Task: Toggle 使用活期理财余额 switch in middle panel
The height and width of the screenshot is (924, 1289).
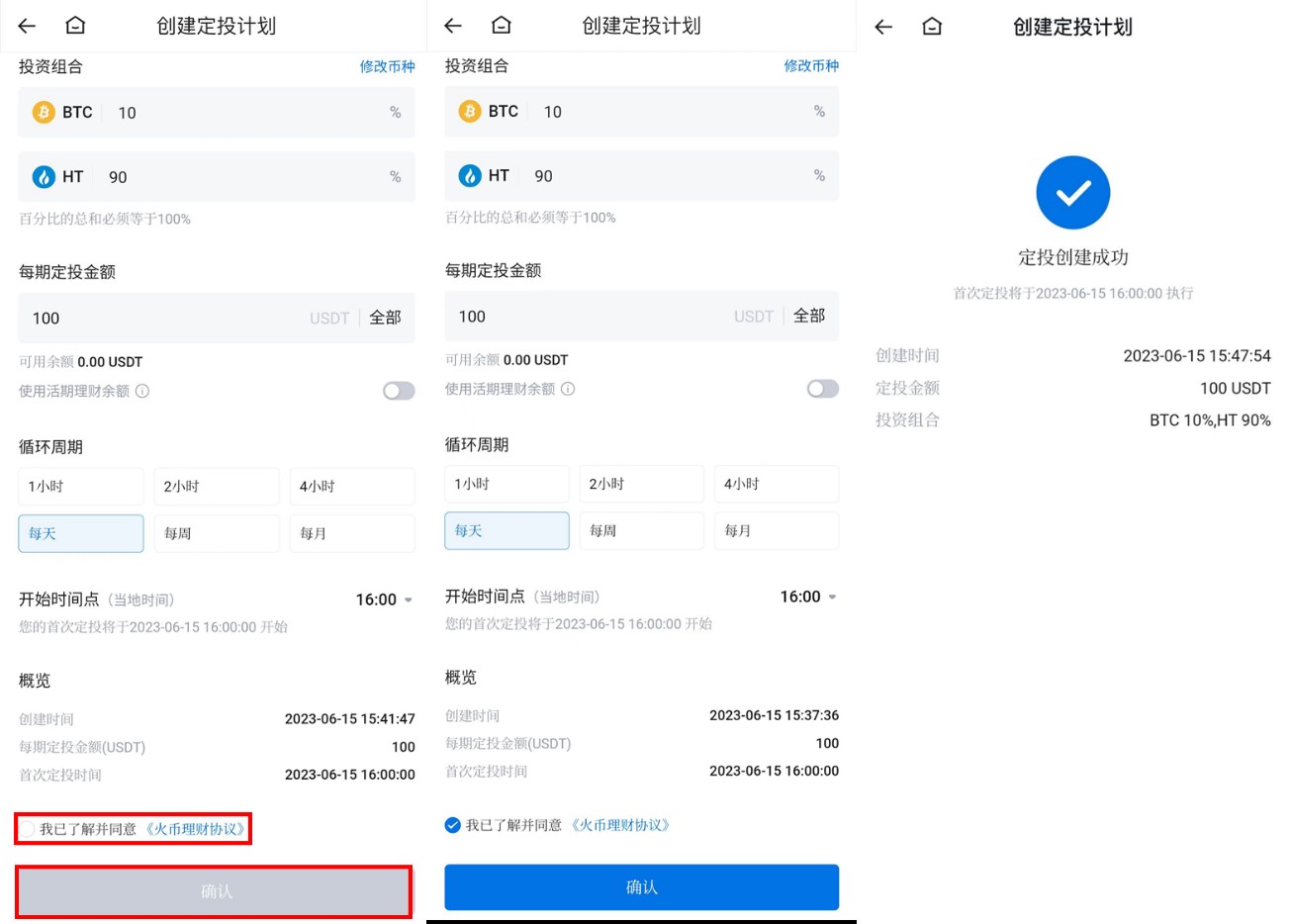Action: point(823,389)
